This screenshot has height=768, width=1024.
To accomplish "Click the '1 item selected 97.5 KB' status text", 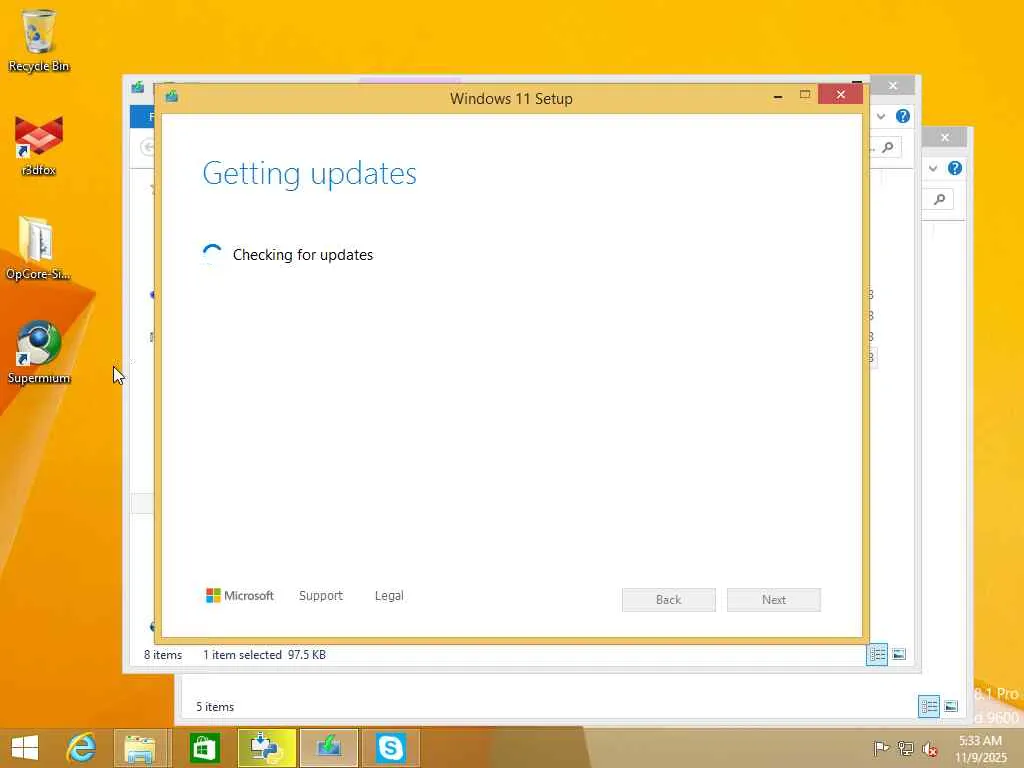I will point(264,654).
